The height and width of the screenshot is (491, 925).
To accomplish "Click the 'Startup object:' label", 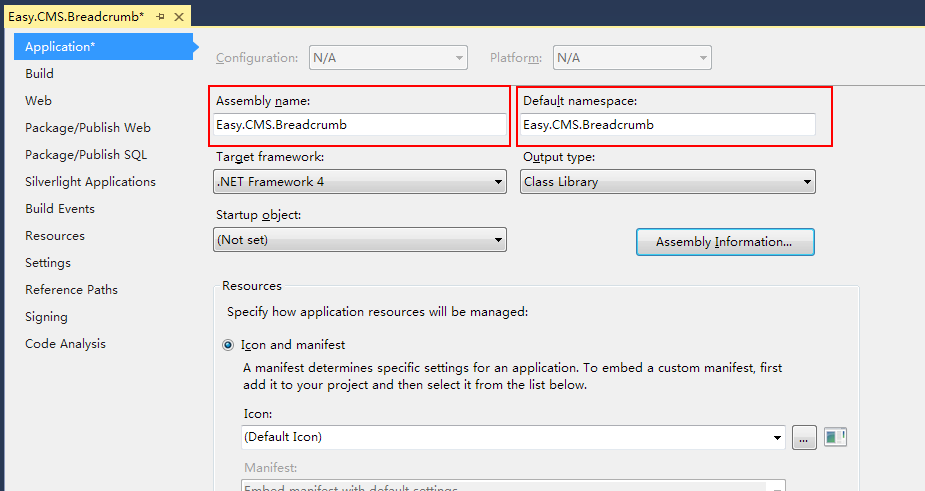I will 258,215.
